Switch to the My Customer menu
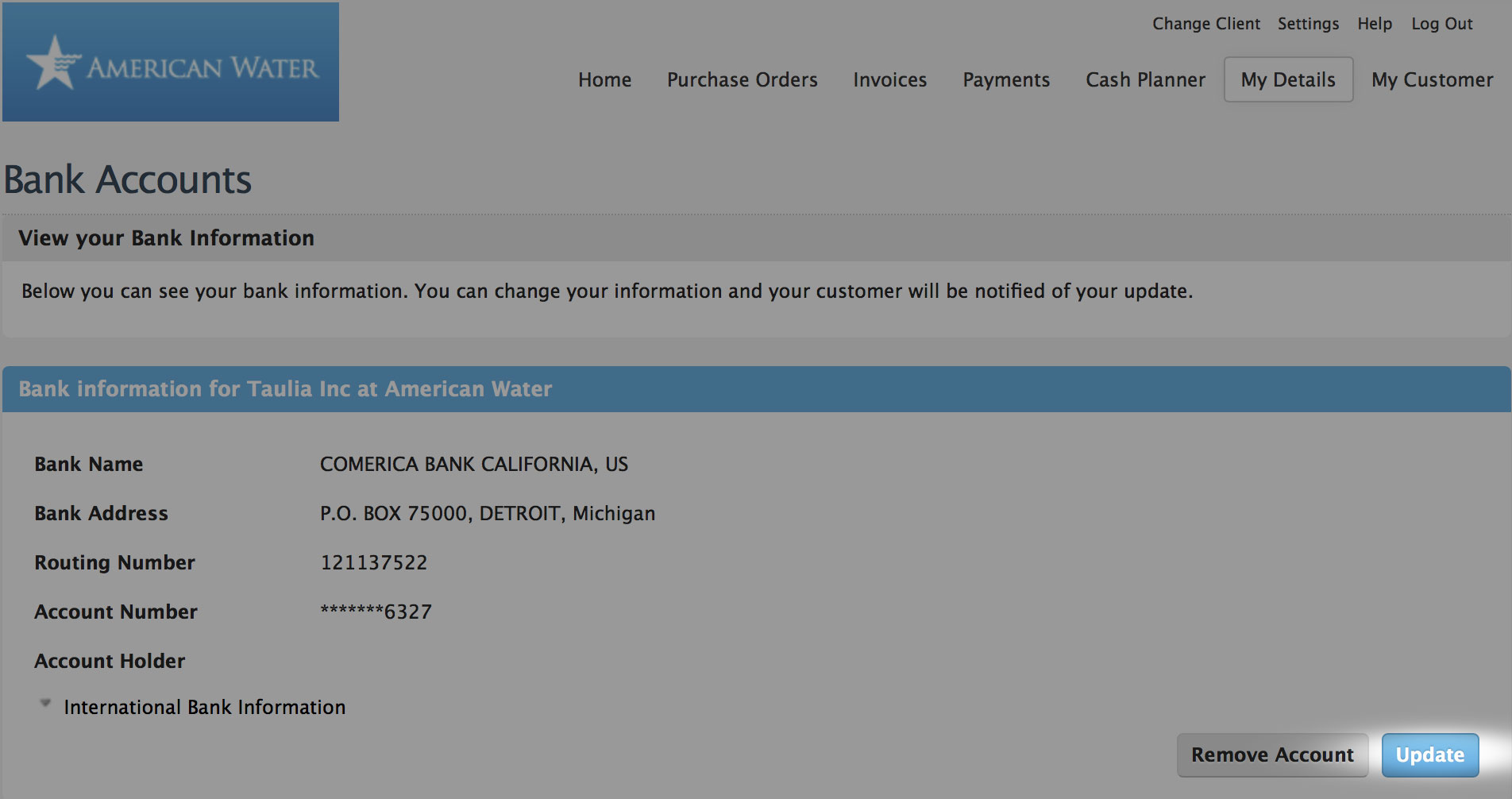The width and height of the screenshot is (1512, 799). (x=1432, y=79)
